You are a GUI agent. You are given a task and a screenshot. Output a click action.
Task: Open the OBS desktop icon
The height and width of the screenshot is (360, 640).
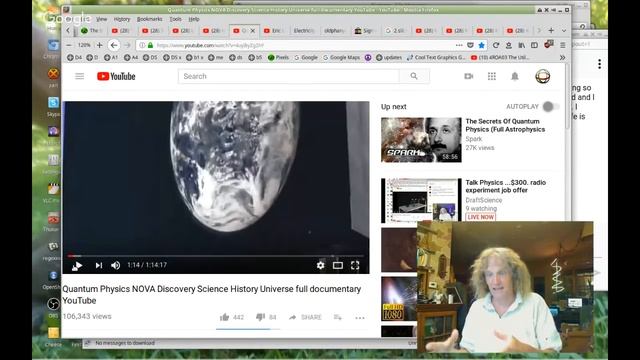click(53, 304)
